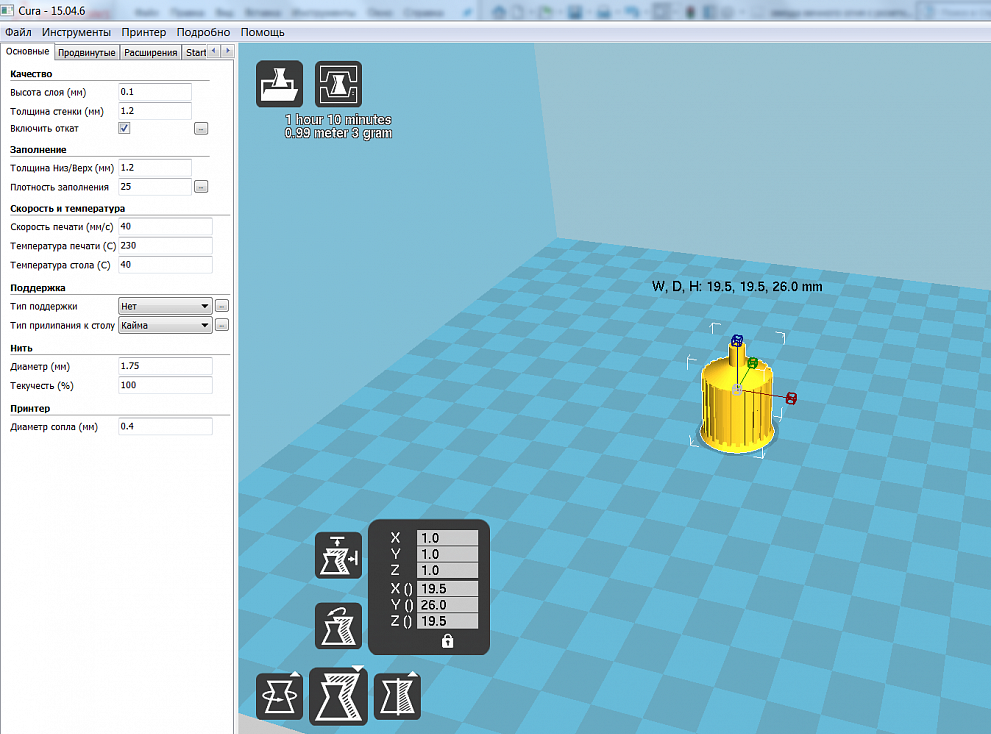Click the '1 hour 10 minutes' print time text
991x734 pixels.
tap(338, 119)
